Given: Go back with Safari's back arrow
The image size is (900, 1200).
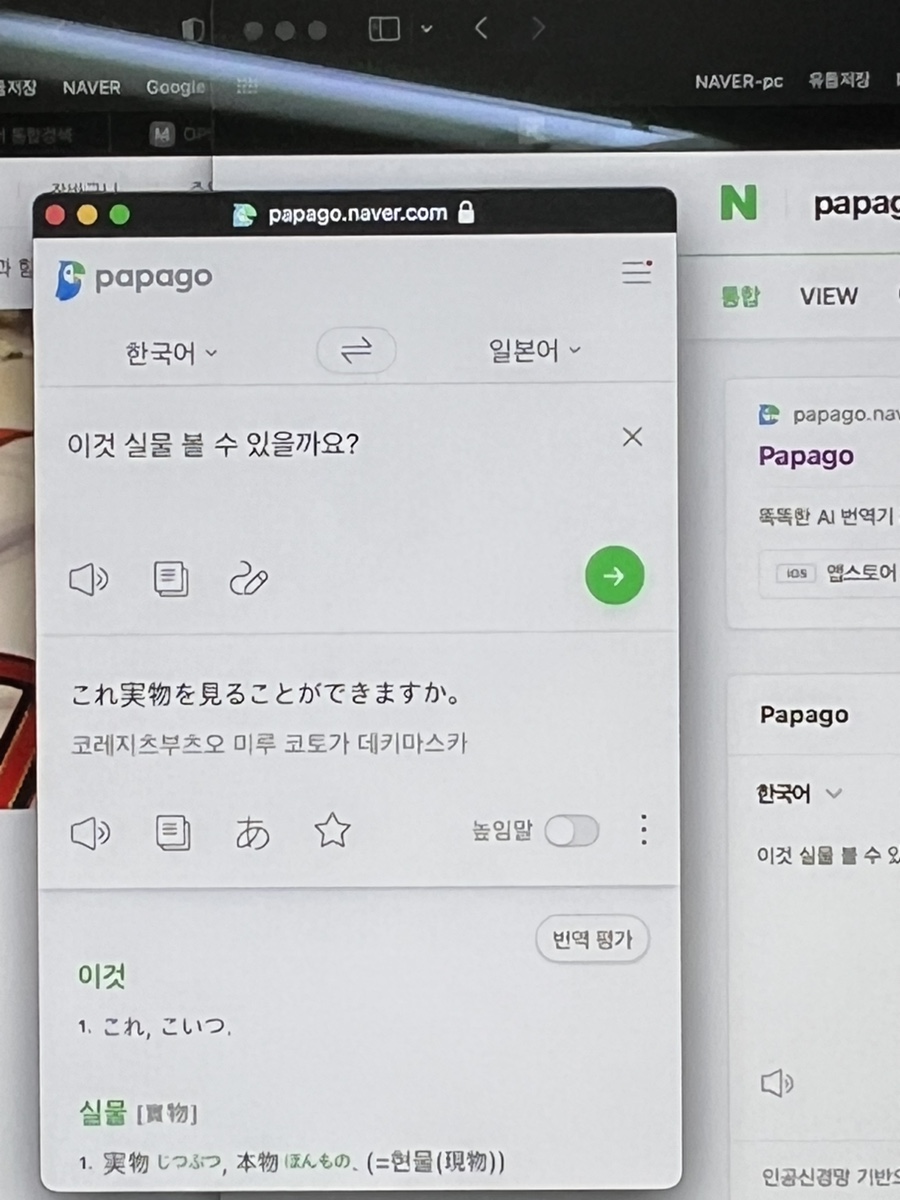Looking at the screenshot, I should [480, 29].
